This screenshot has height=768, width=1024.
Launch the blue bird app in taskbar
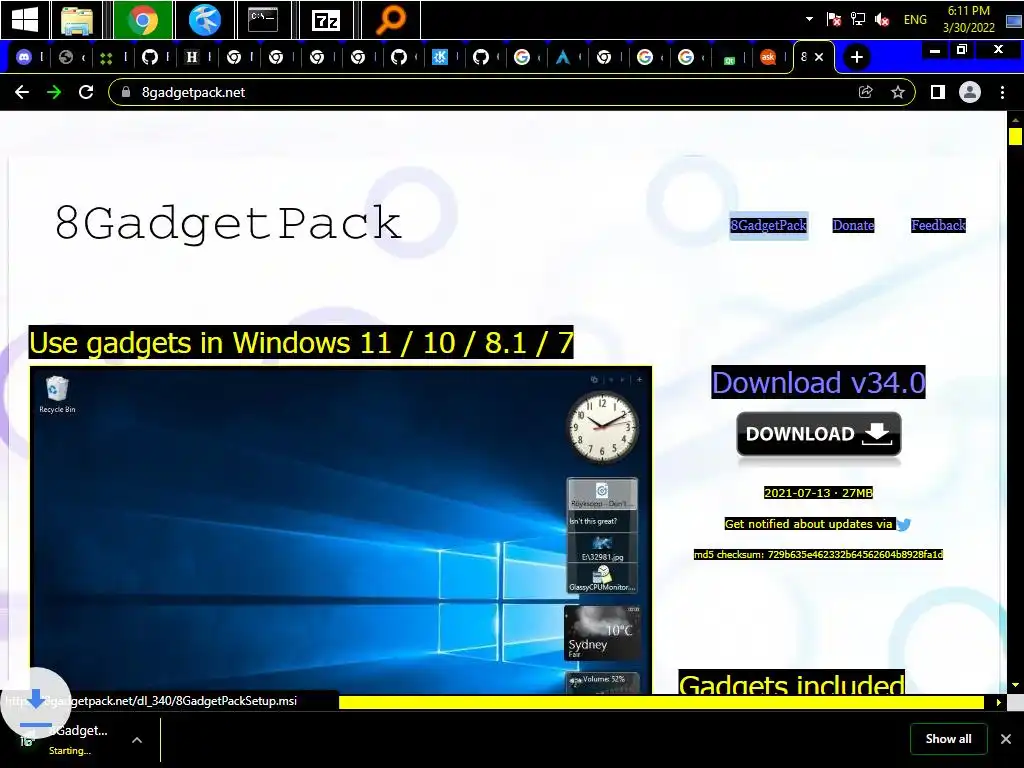point(204,20)
